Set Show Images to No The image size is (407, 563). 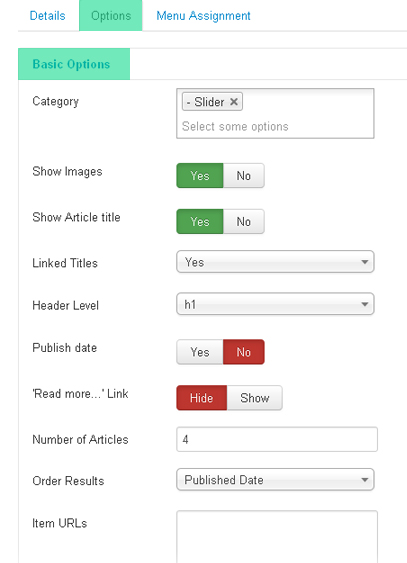click(244, 176)
